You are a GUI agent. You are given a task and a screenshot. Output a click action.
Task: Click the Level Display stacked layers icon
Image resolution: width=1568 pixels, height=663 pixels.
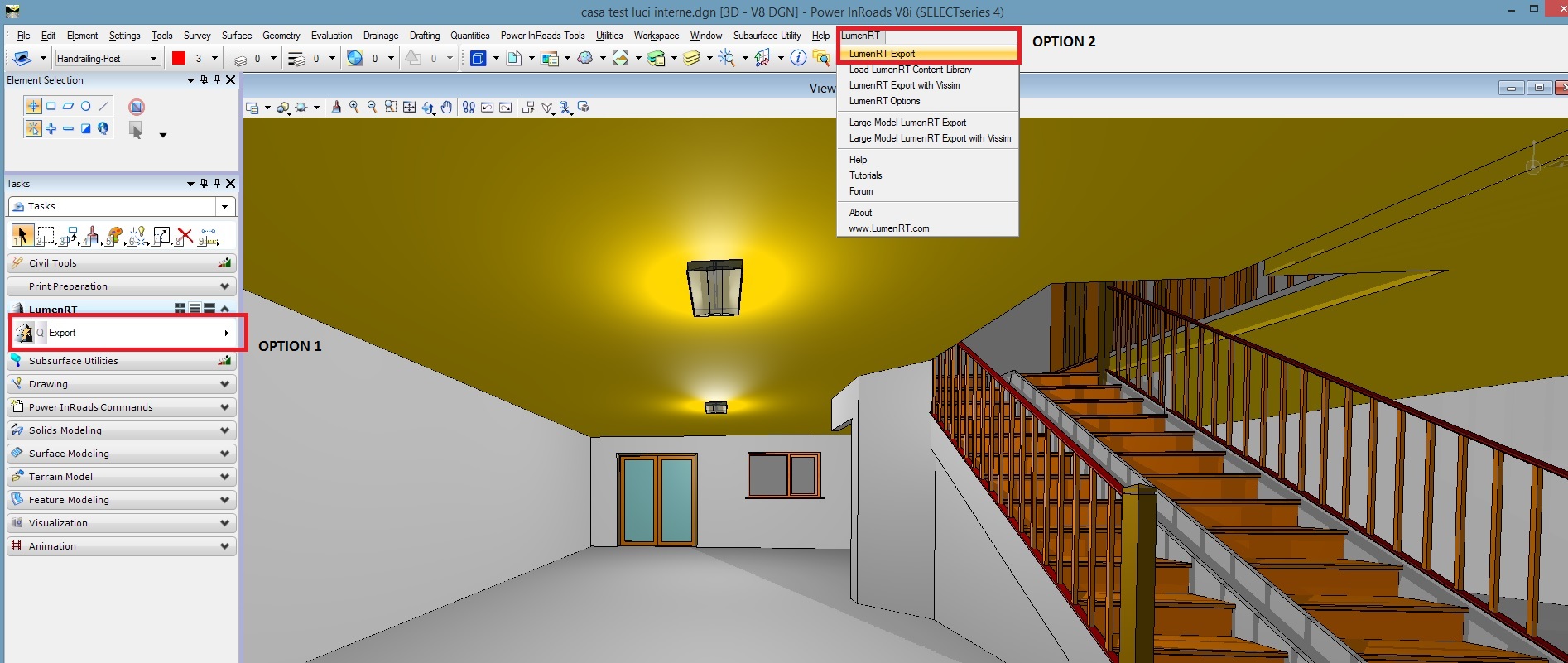point(692,58)
